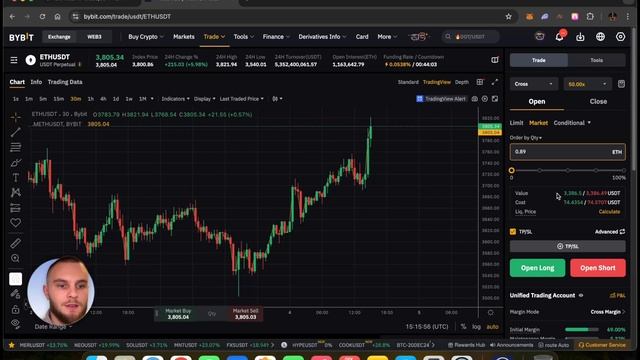Open the Markets menu item
Image resolution: width=640 pixels, height=360 pixels.
point(184,37)
